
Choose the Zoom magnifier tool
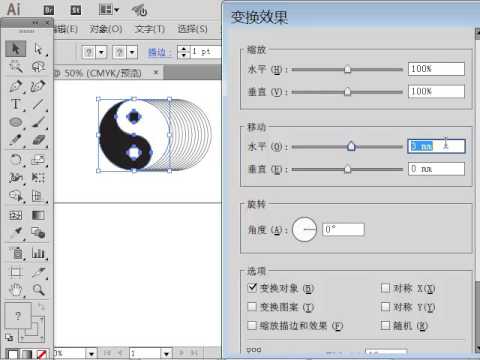(38, 290)
